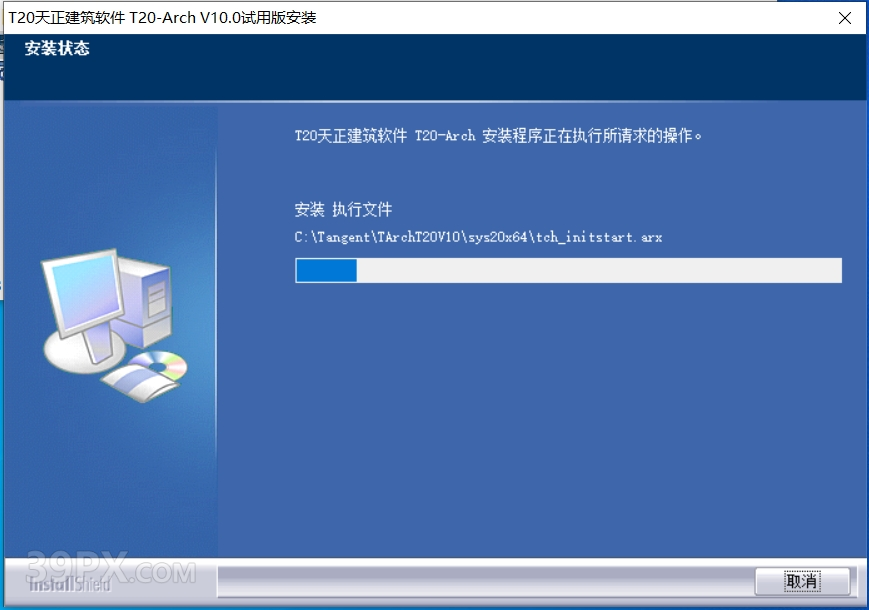
Task: Click the 安装 执行文件 status label
Action: point(343,209)
